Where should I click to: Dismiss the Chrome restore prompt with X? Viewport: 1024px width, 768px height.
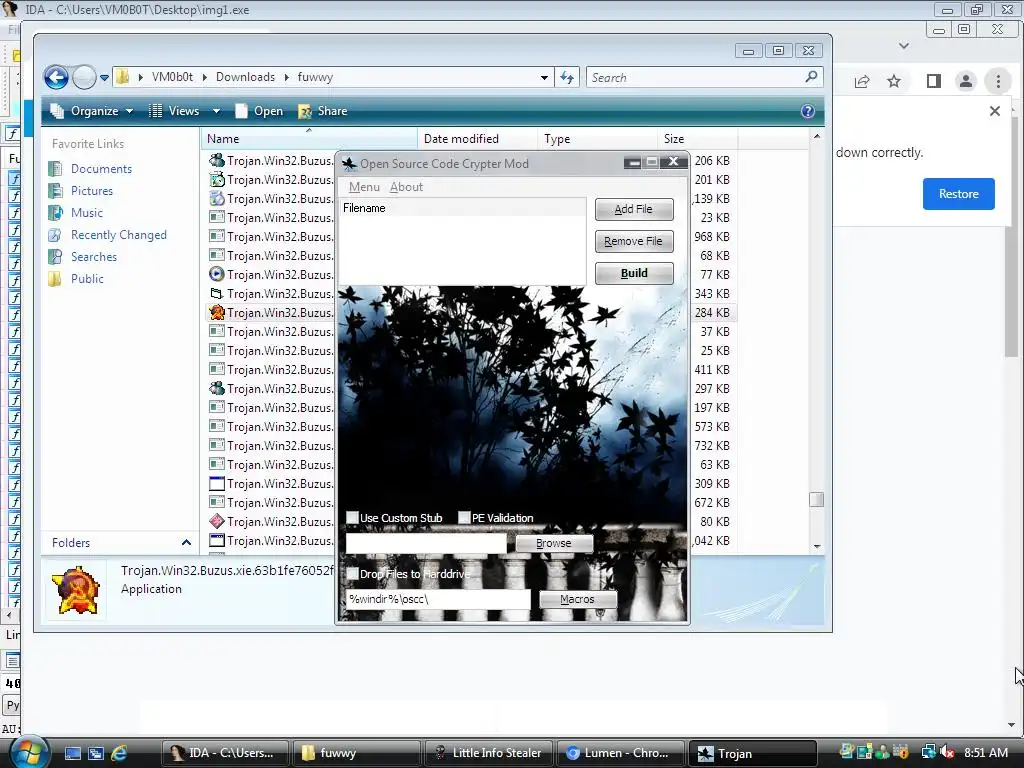995,111
